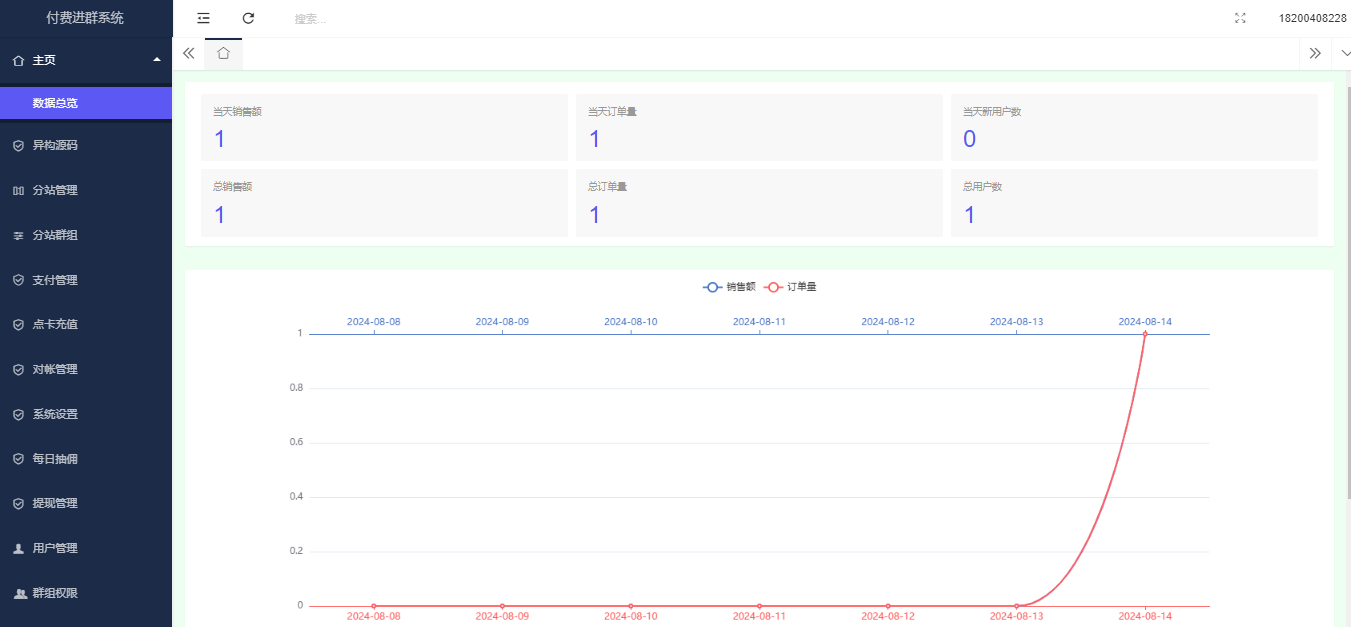Click the 分站管理 sidebar icon
The image size is (1351, 627).
click(18, 190)
